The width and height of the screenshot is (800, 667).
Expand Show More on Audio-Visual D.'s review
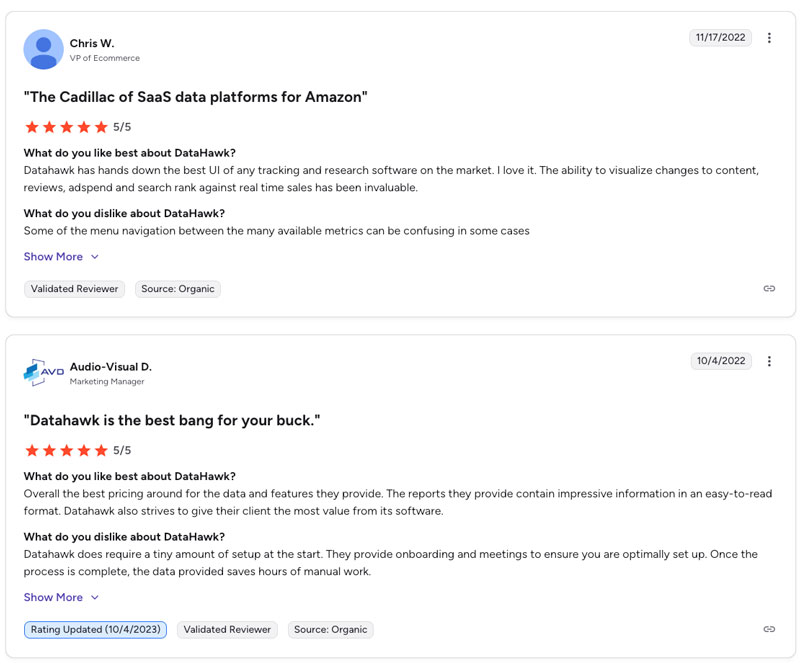(x=53, y=597)
